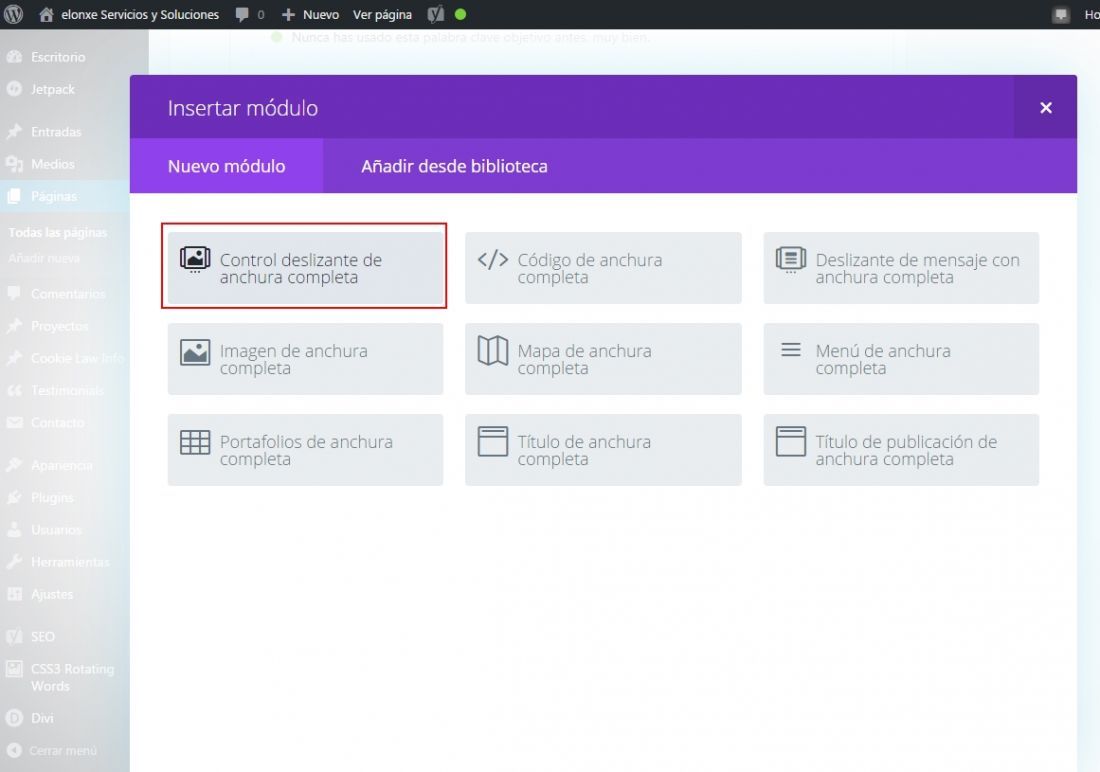
Task: Click the Medios media icon
Action: (14, 164)
